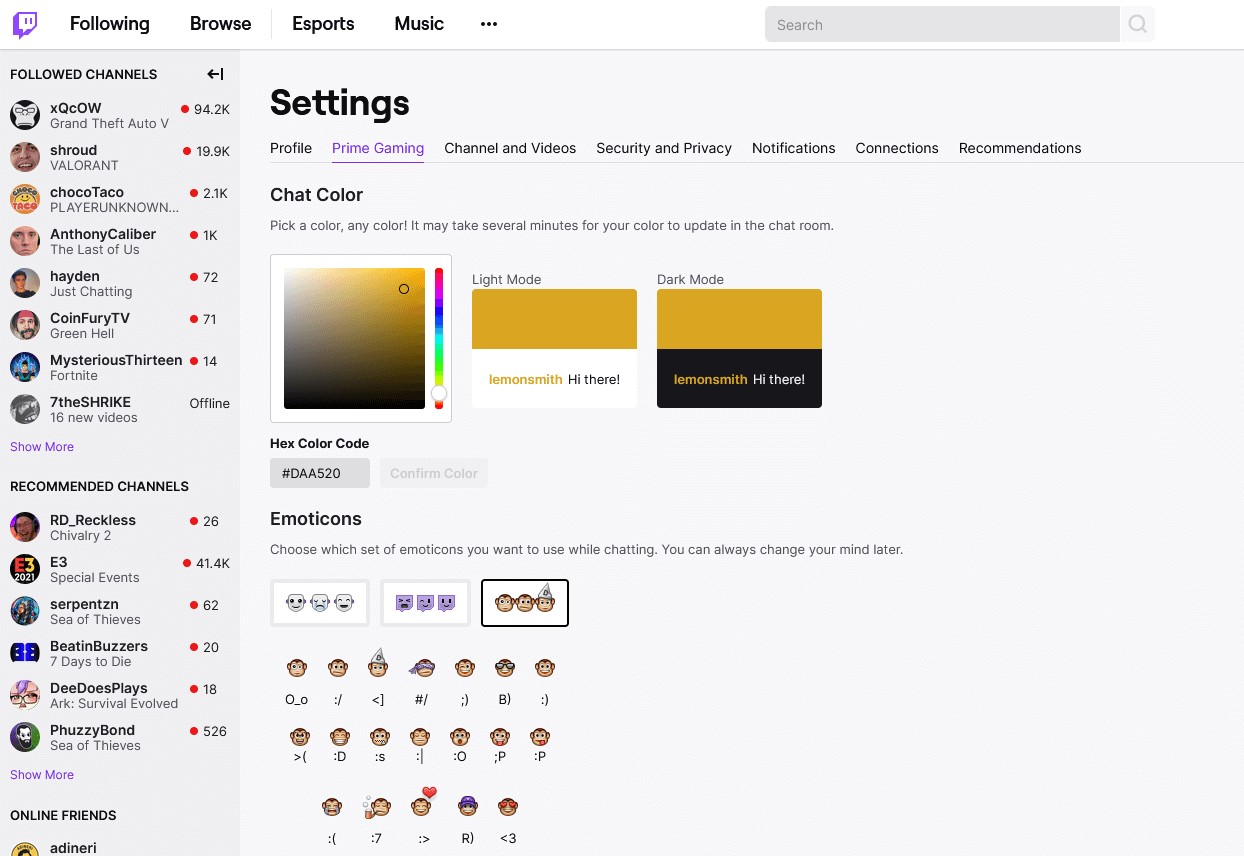
Task: Click the :P tongue monkey emoticon
Action: pos(541,738)
